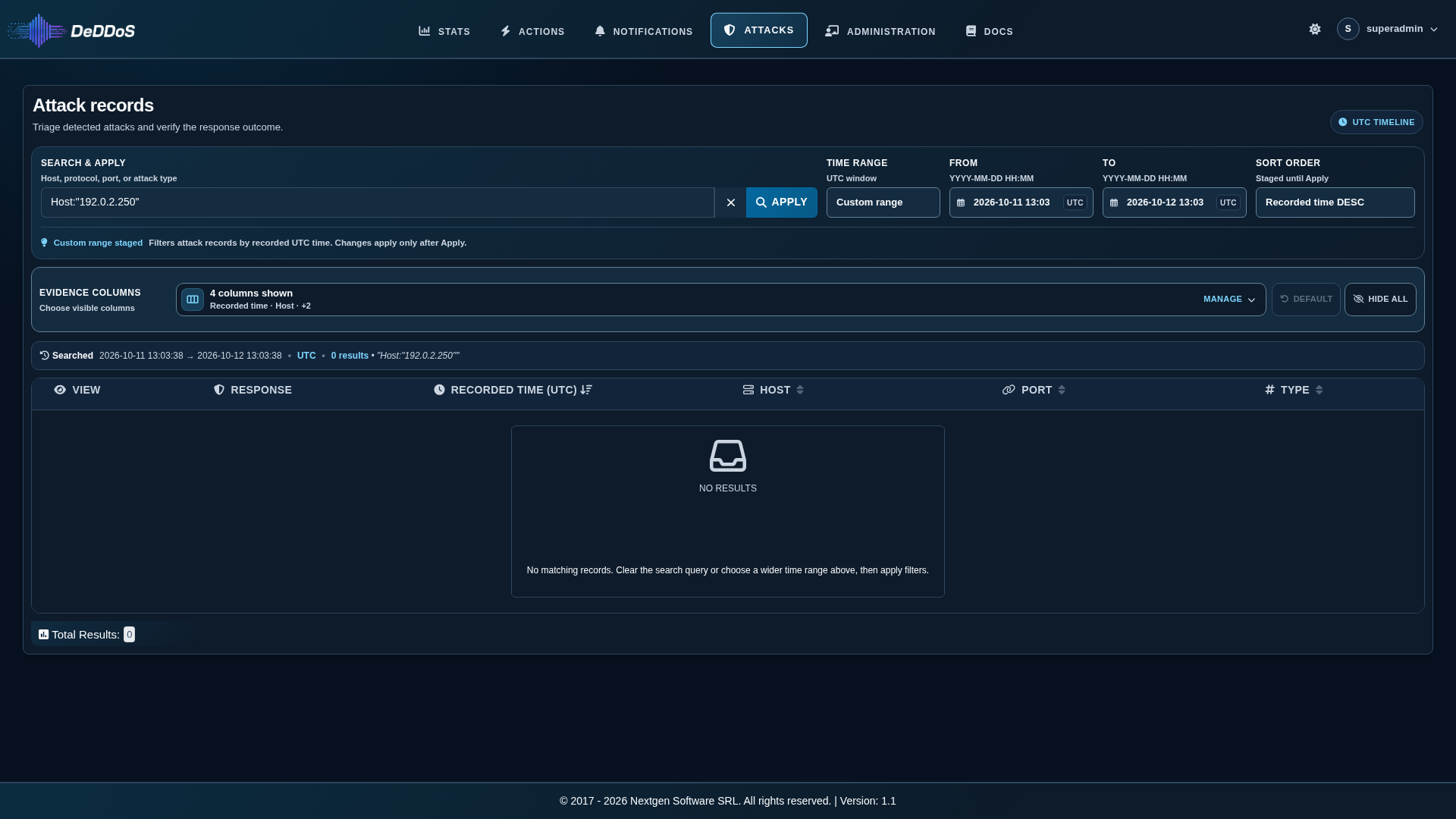This screenshot has height=819, width=1456.
Task: Open Administration section
Action: (880, 31)
